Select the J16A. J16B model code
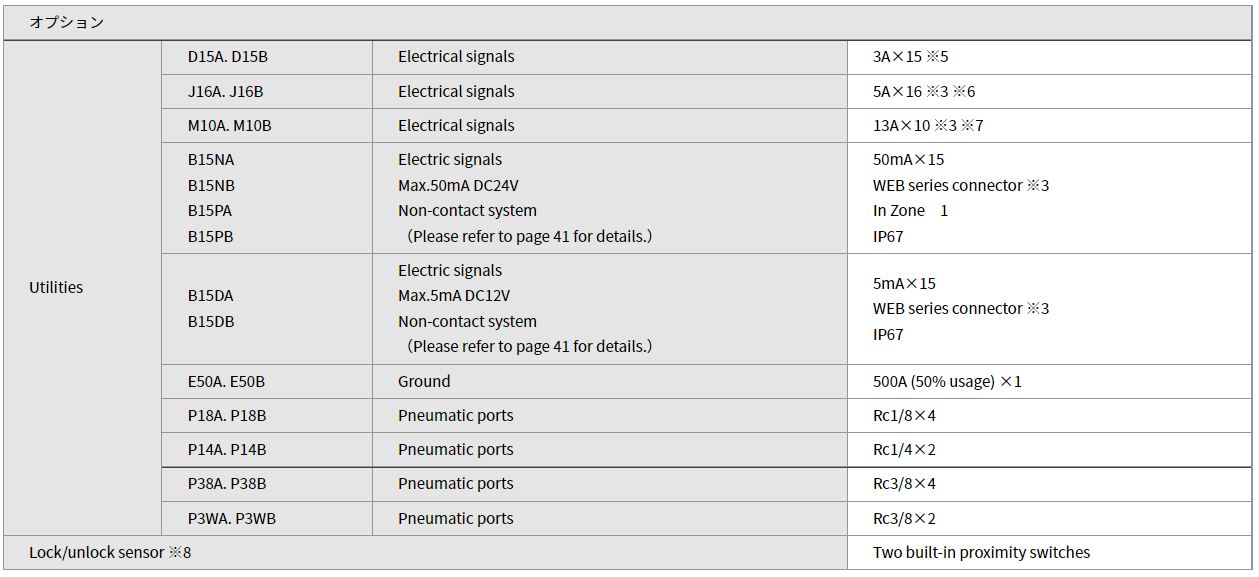1259x577 pixels. [226, 92]
